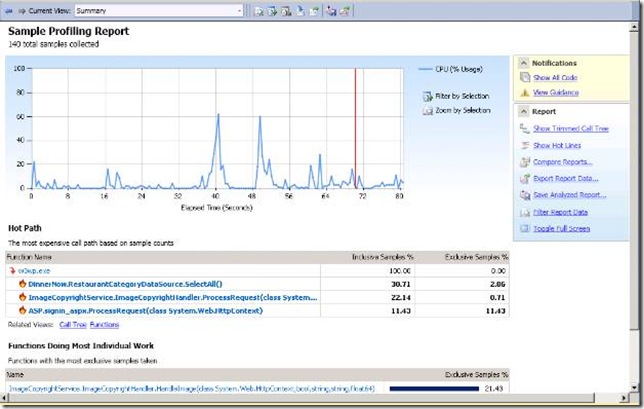Click the Zoom by Selection icon
Screen dimensions: 644x409
pyautogui.click(x=428, y=110)
